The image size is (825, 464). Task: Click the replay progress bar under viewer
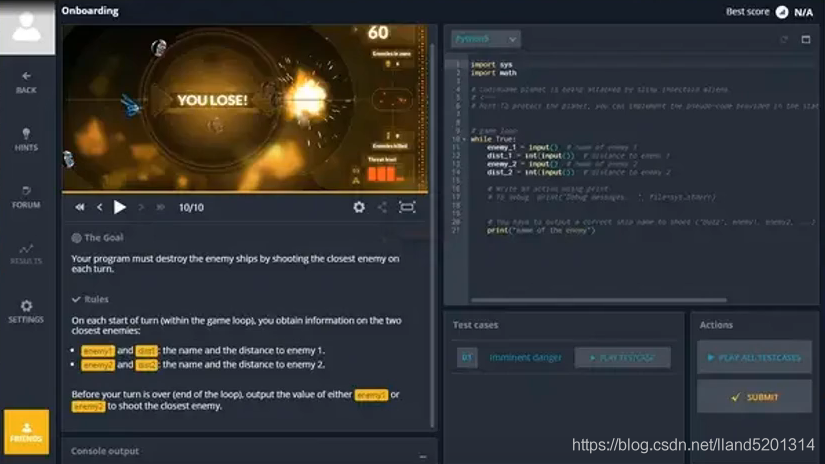coord(245,192)
